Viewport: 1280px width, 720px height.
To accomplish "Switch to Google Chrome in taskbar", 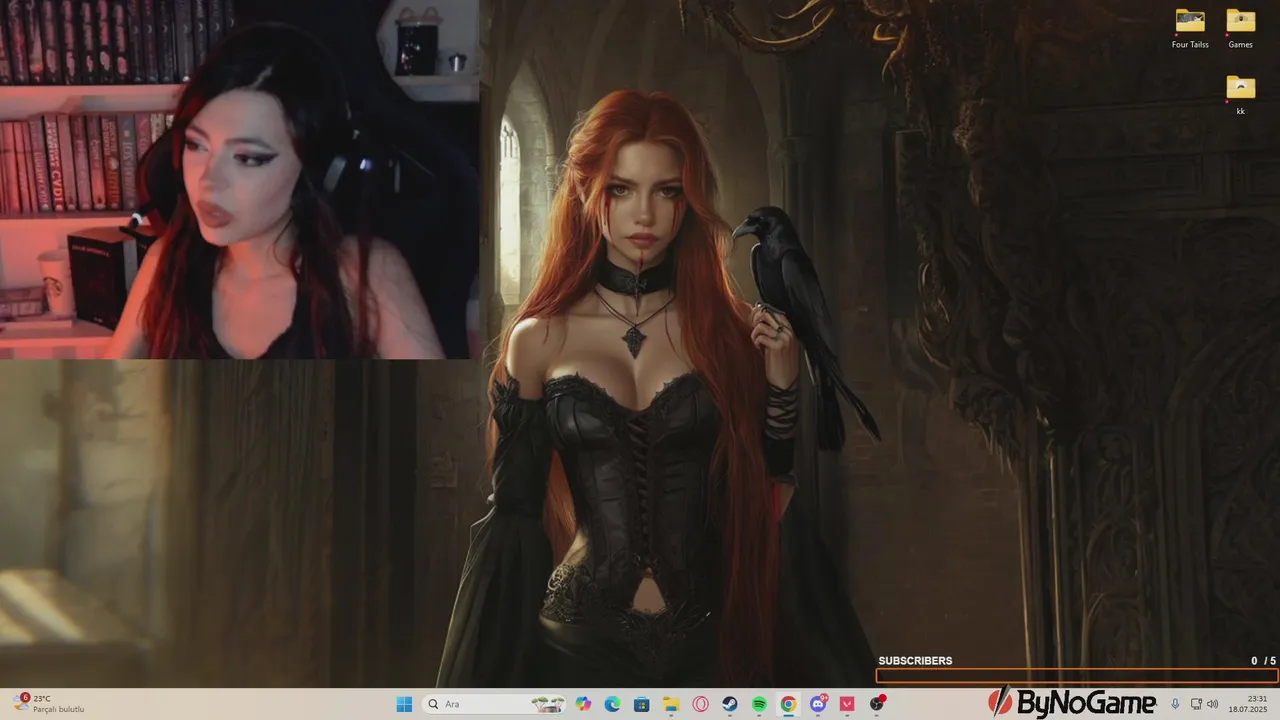I will coord(788,704).
